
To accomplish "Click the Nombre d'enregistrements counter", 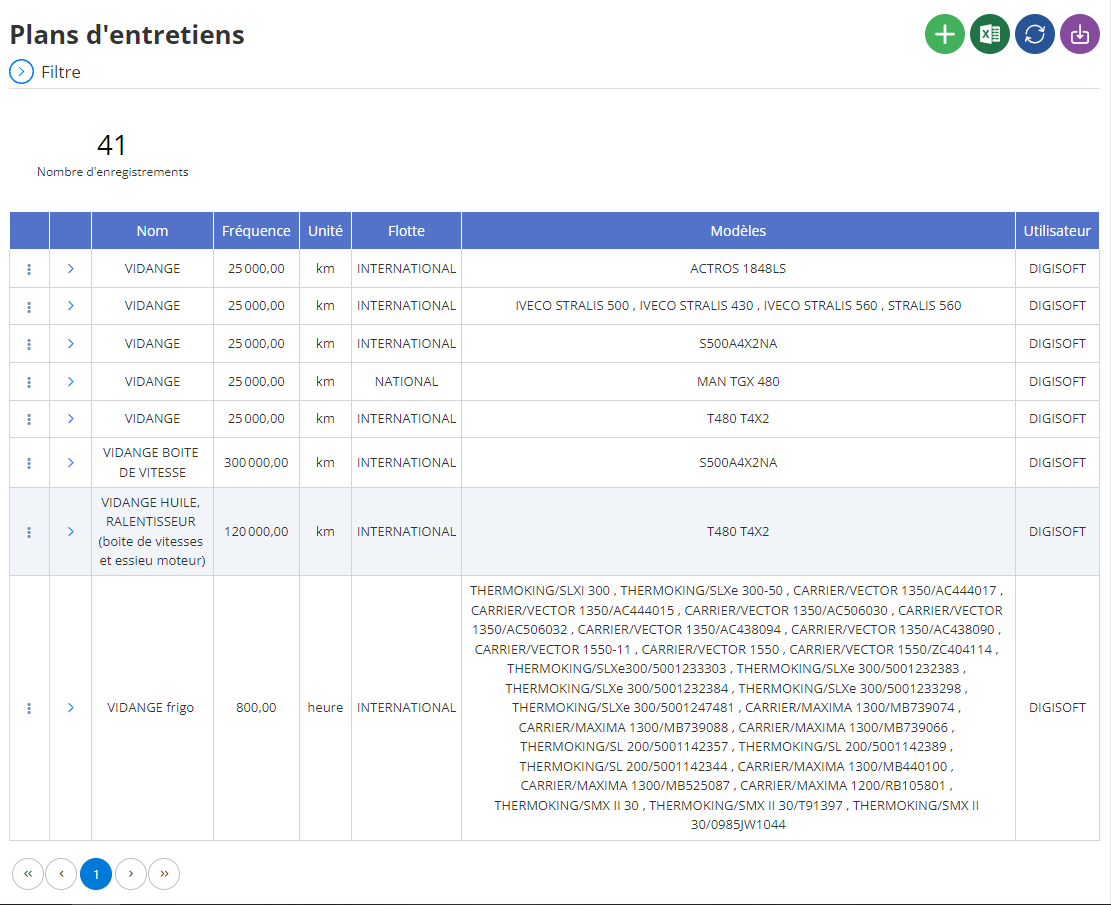I will tap(112, 155).
